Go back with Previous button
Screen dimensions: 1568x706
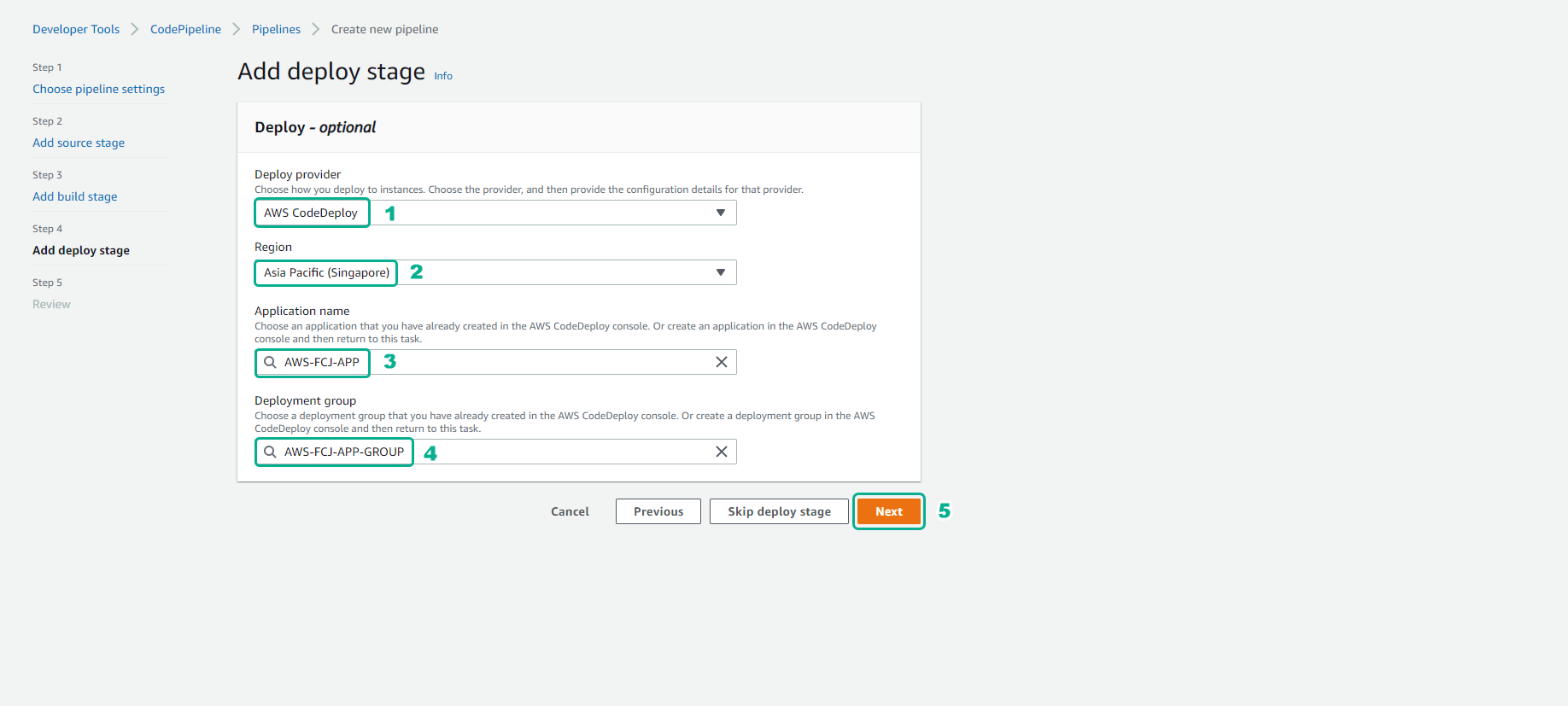point(658,511)
